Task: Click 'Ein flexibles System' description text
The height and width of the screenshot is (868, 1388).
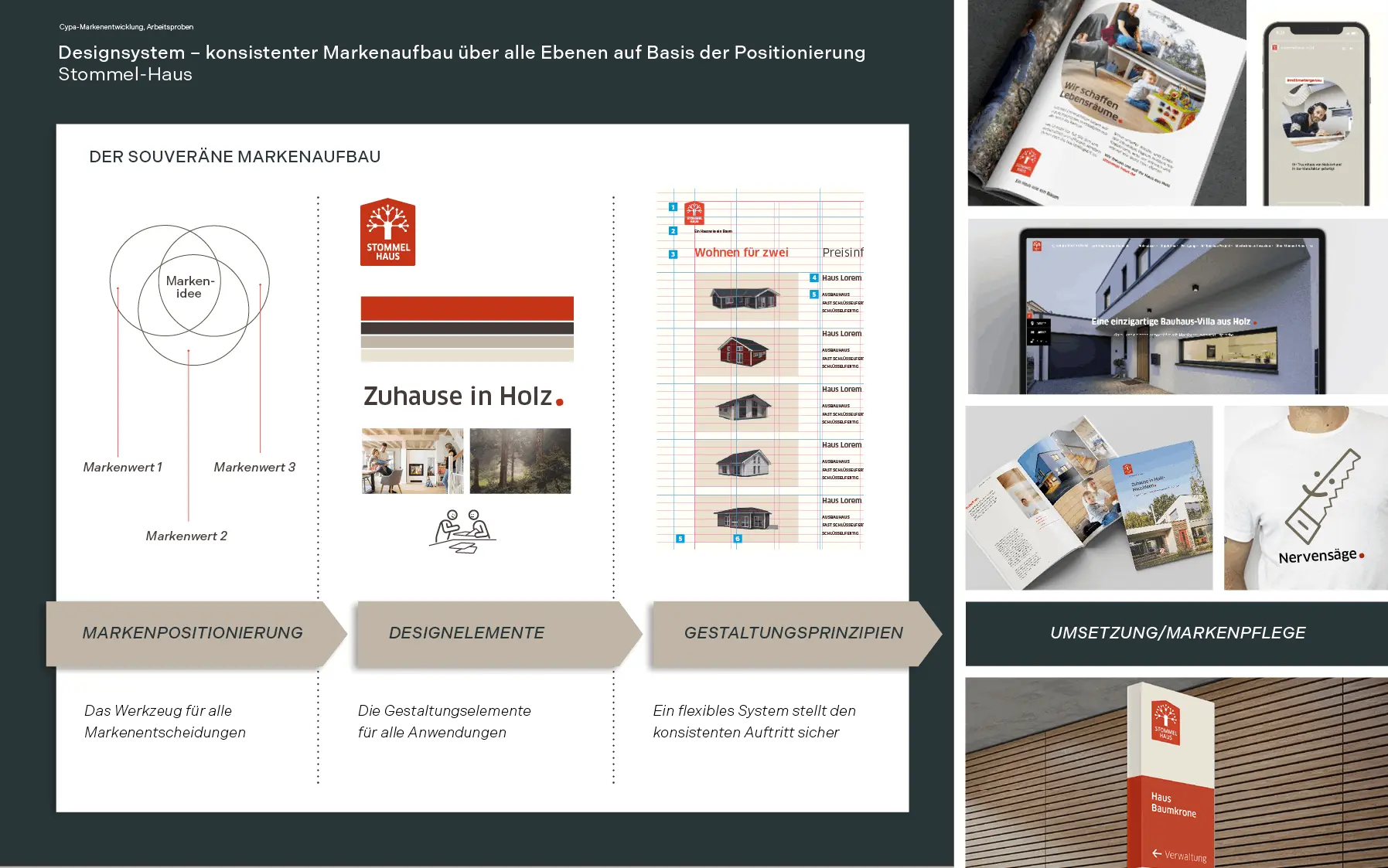Action: click(755, 721)
